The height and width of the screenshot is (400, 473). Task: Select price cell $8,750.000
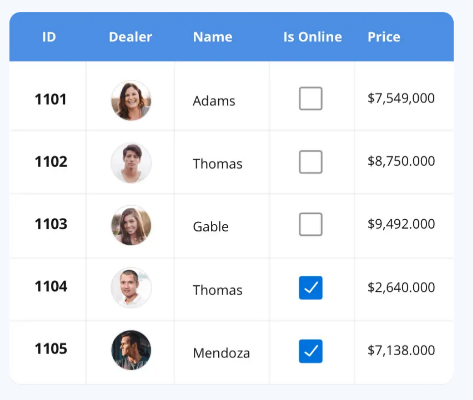[401, 161]
